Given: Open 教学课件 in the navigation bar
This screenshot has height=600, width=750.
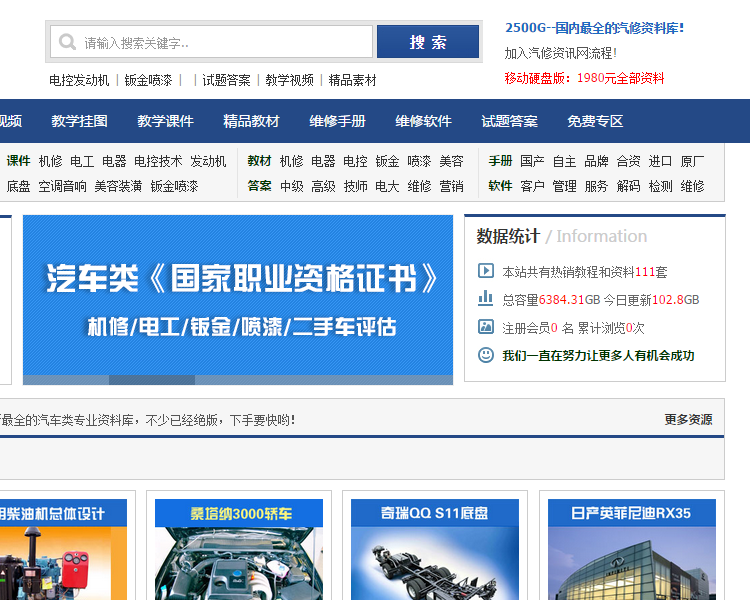Looking at the screenshot, I should coord(165,121).
